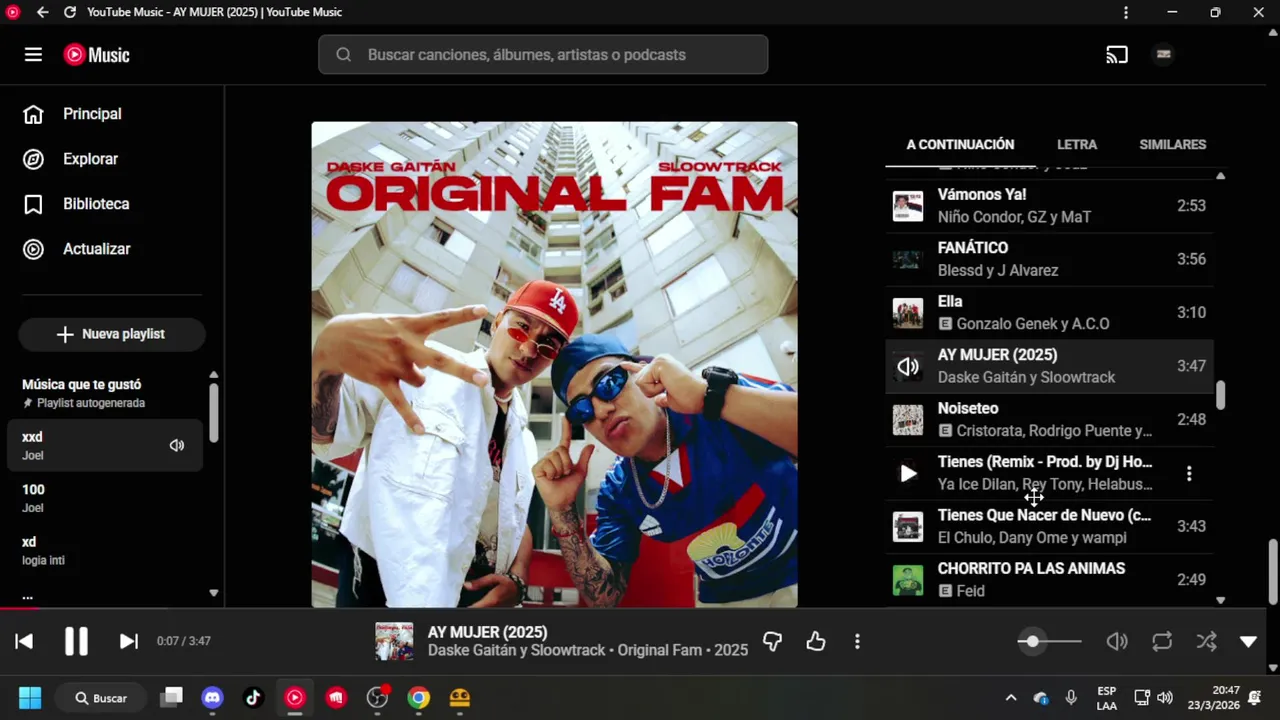Image resolution: width=1280 pixels, height=720 pixels.
Task: Play Noiseteo from the queue
Action: (1049, 419)
